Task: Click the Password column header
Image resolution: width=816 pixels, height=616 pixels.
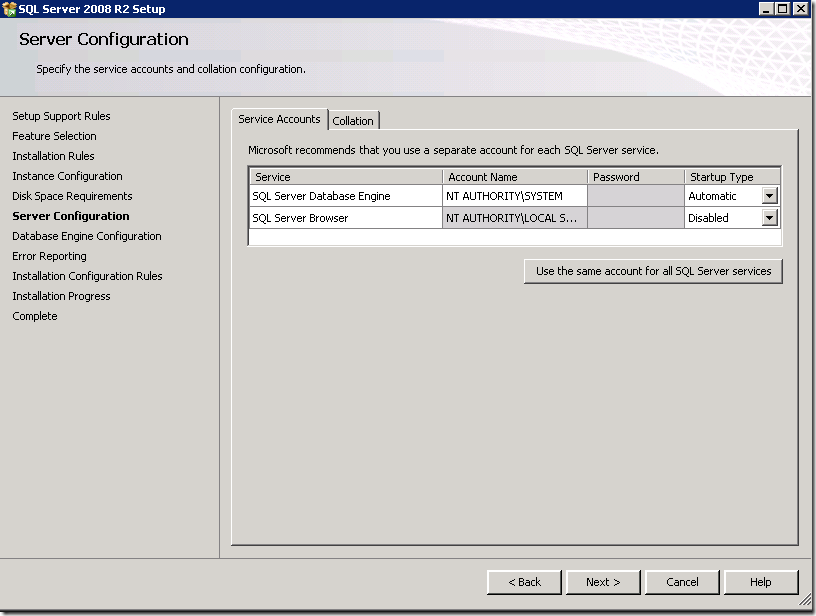Action: pyautogui.click(x=635, y=177)
